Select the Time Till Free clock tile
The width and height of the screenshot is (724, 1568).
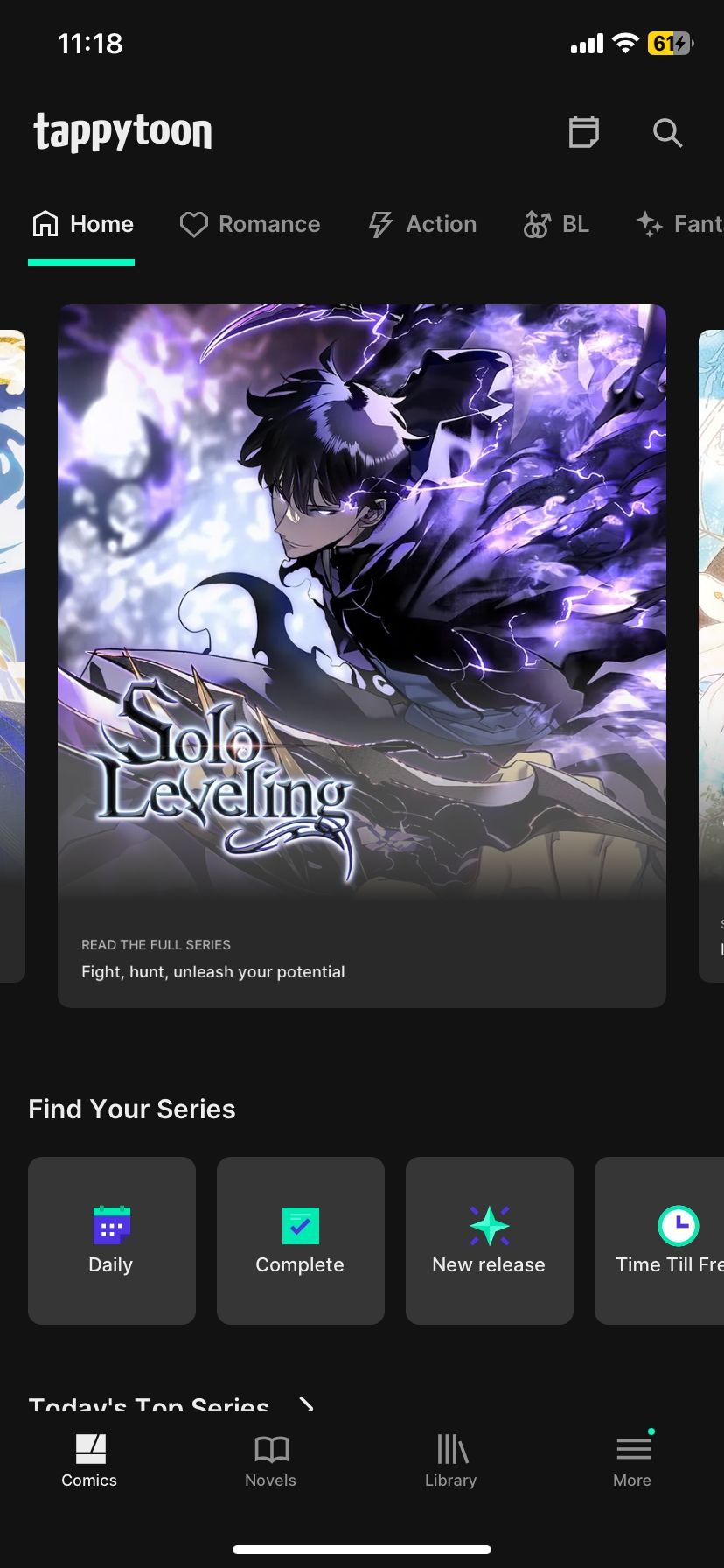tap(659, 1241)
